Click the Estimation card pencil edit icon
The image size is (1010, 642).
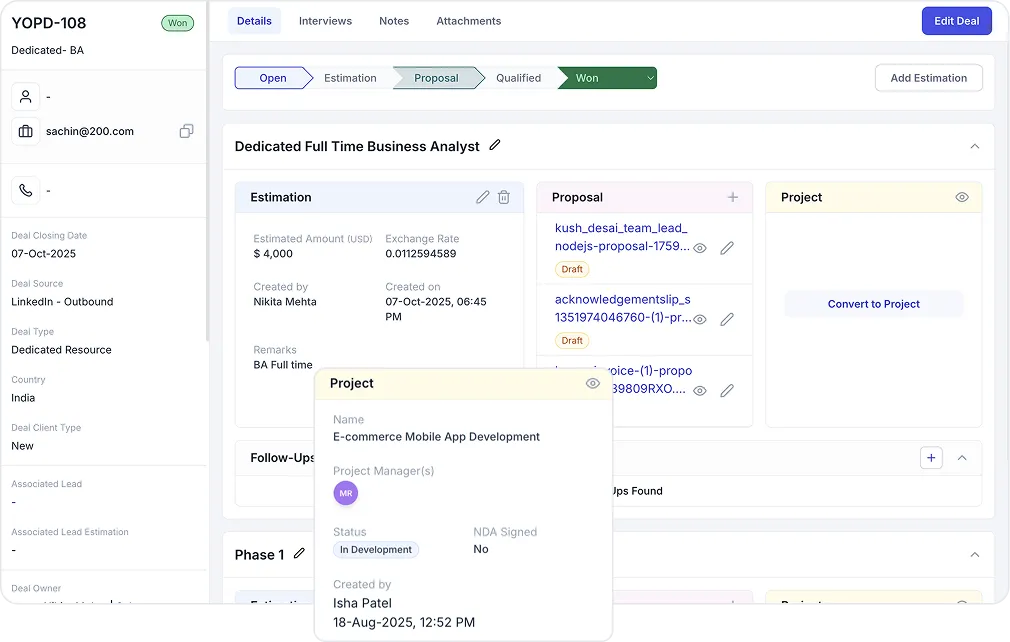click(x=483, y=197)
